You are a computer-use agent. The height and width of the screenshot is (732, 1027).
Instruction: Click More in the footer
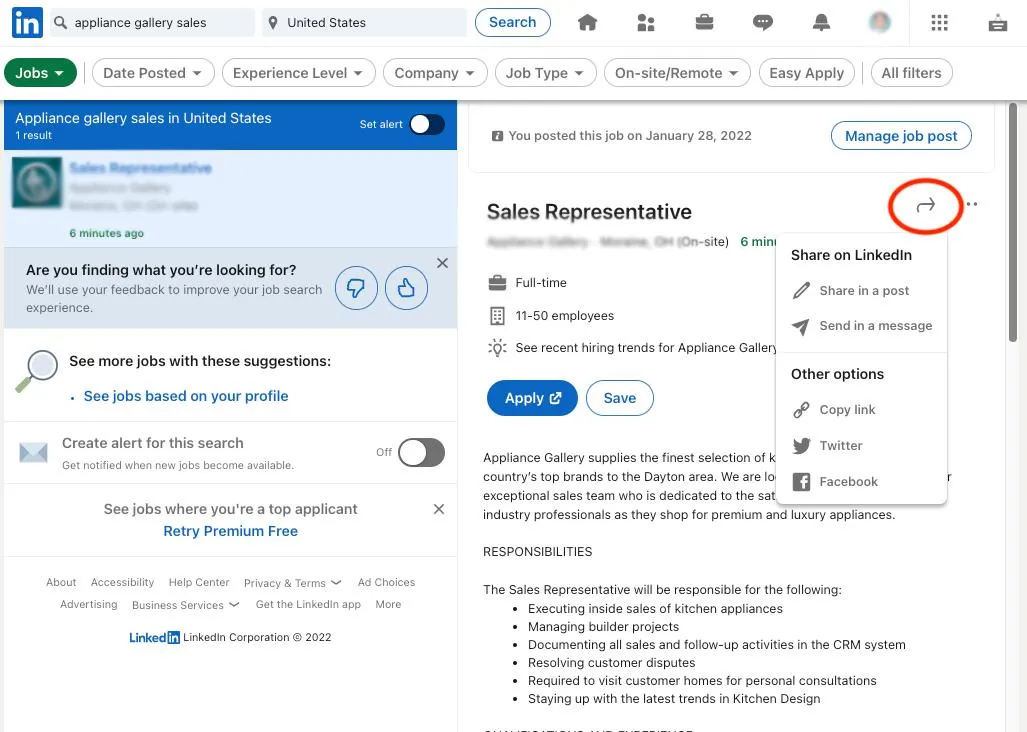(x=388, y=604)
